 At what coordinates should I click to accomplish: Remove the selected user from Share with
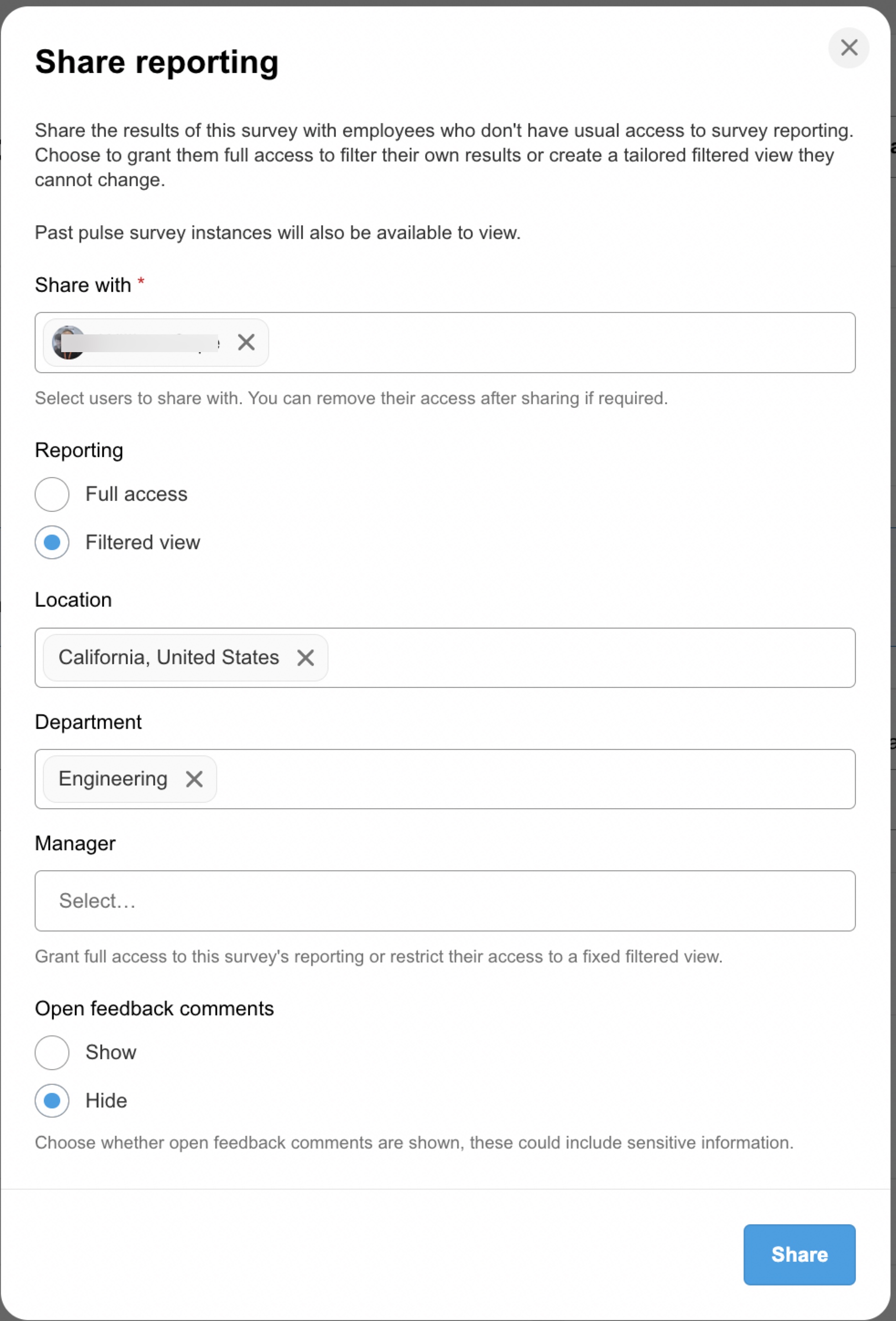coord(246,342)
